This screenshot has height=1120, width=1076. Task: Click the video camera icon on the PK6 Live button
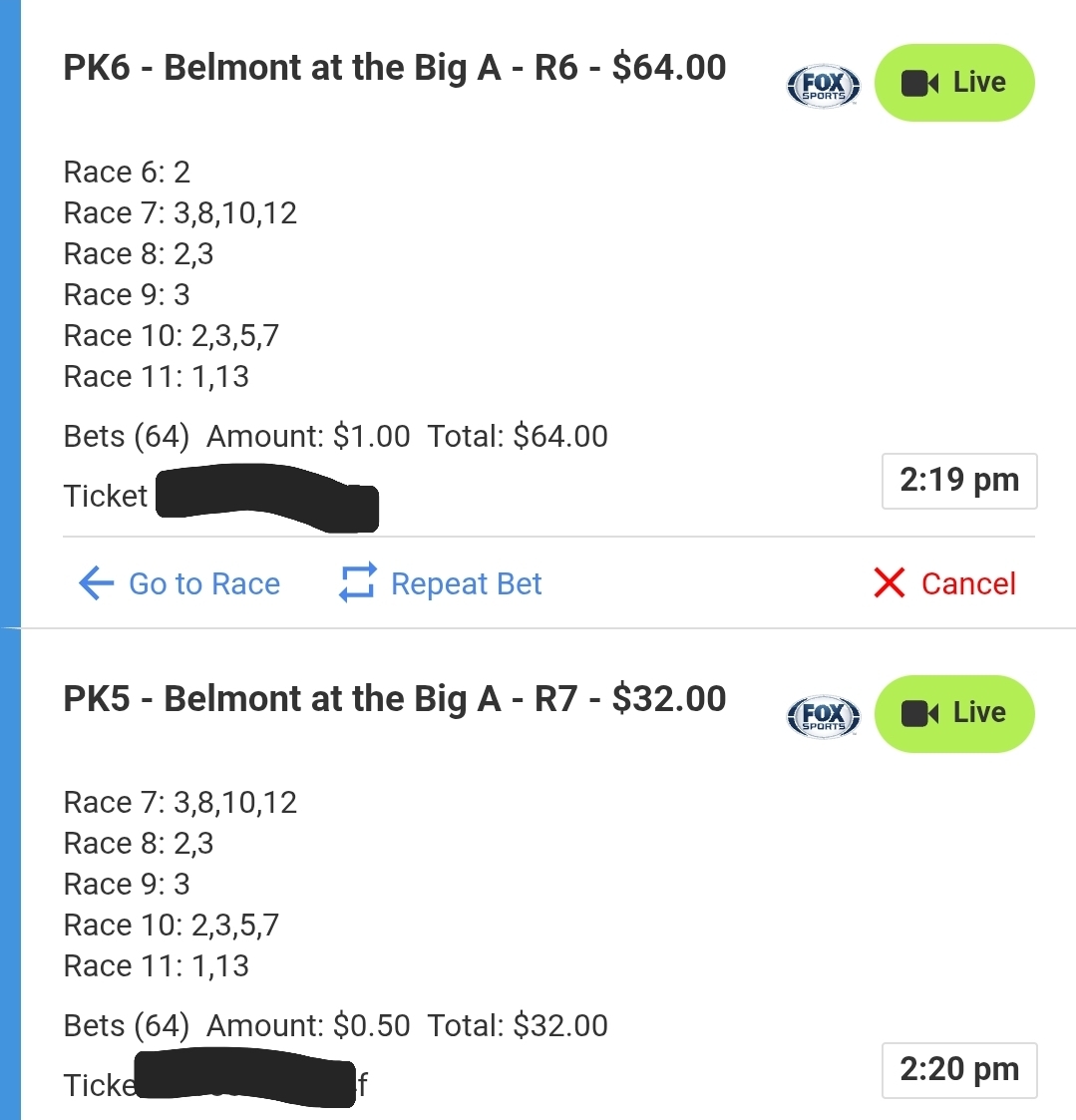pos(919,83)
